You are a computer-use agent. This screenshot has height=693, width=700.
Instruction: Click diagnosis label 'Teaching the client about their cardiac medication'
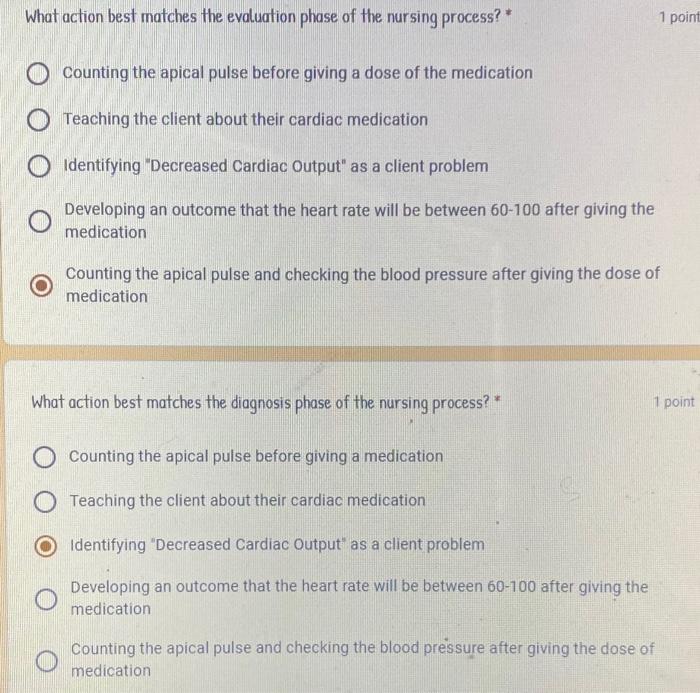(x=247, y=501)
